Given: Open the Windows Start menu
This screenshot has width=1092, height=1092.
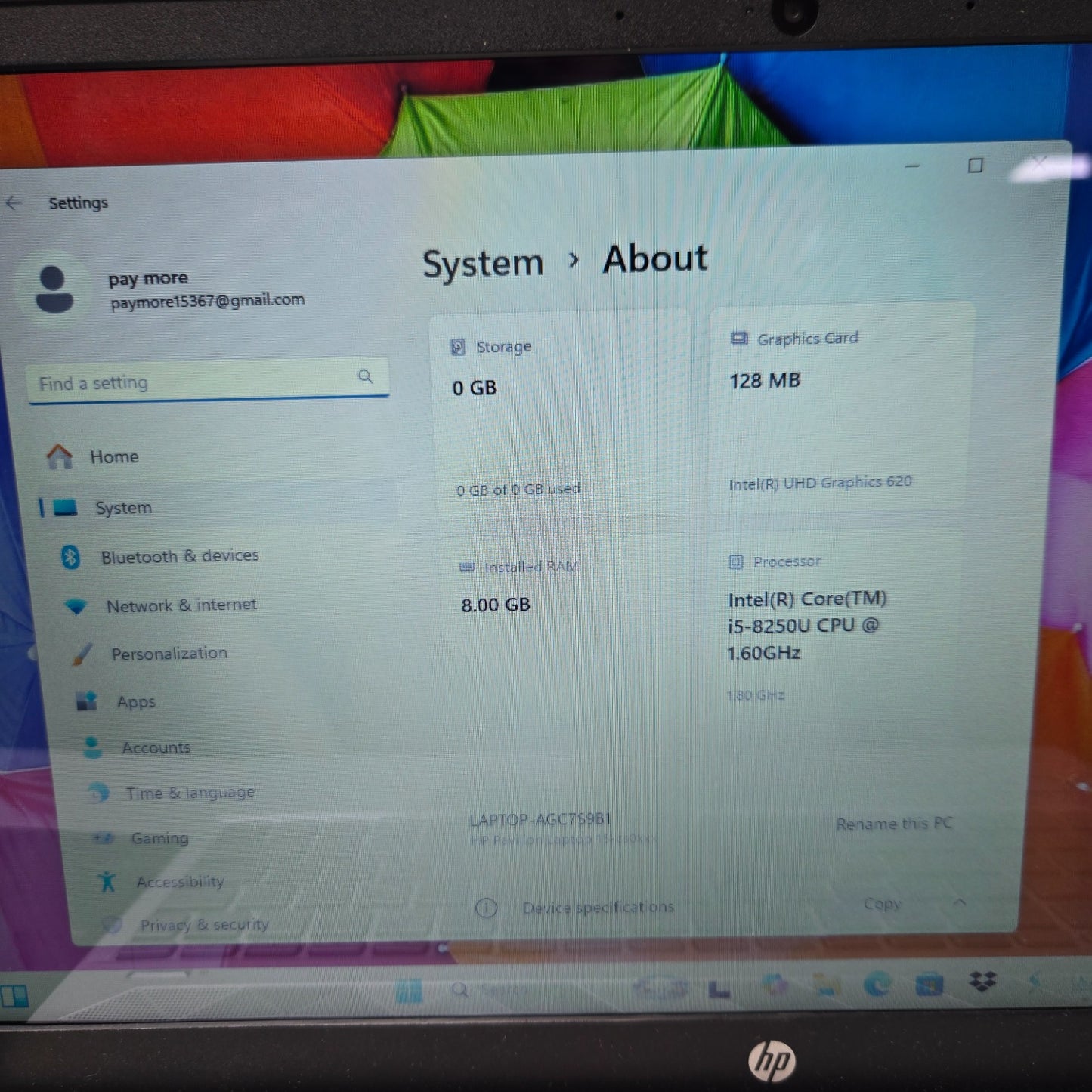Looking at the screenshot, I should click(409, 991).
